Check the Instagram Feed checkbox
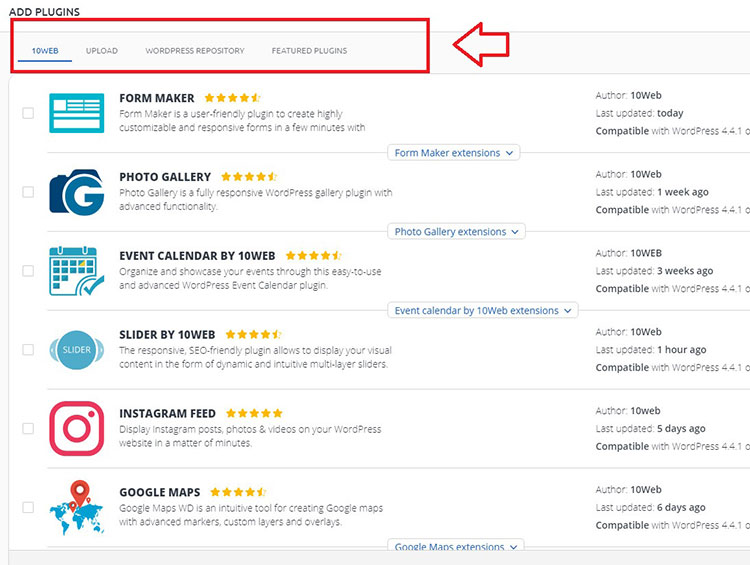The height and width of the screenshot is (565, 750). coord(28,428)
